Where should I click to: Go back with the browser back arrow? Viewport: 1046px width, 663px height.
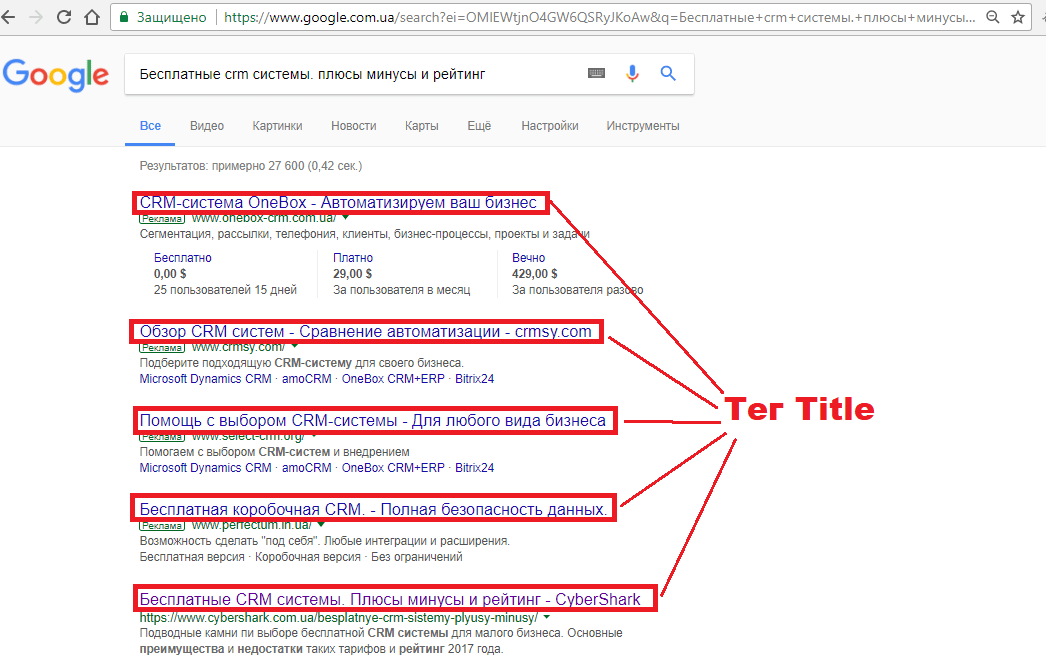(8, 17)
